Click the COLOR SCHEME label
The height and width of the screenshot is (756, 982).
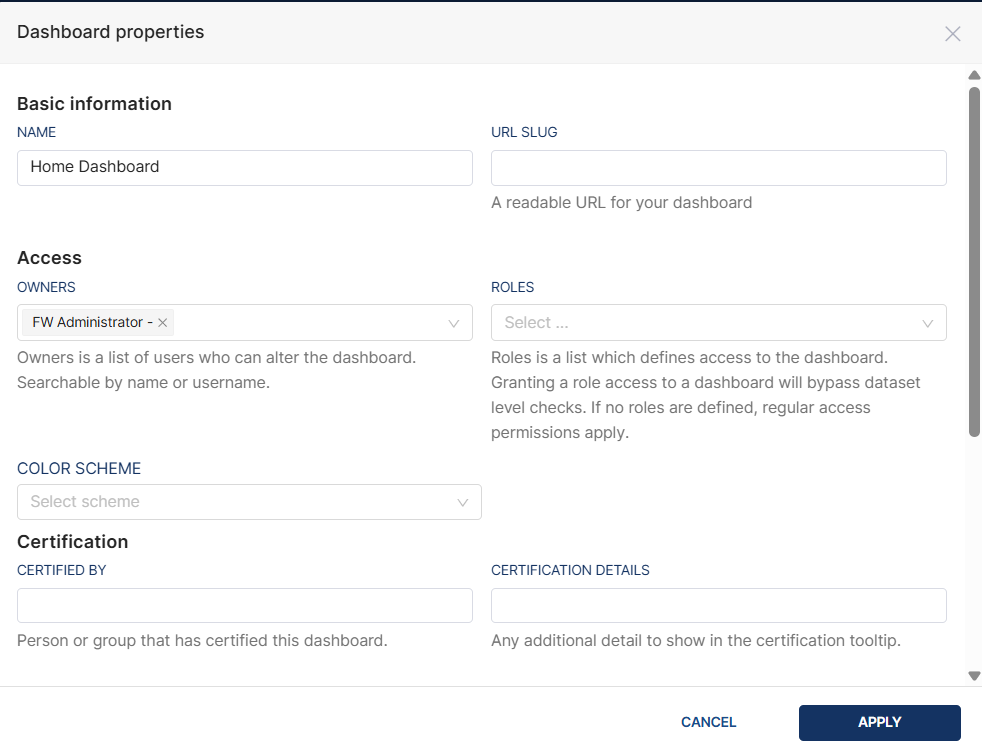click(79, 469)
